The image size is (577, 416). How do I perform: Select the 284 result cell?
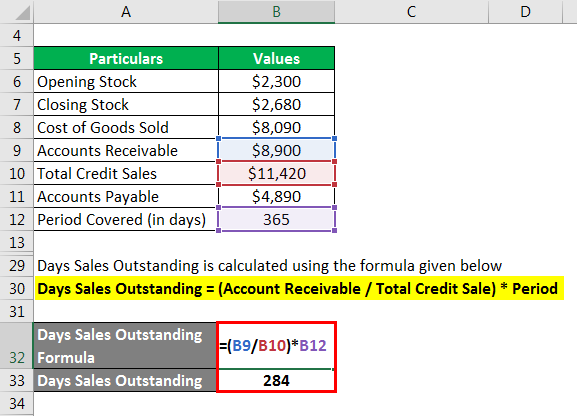pos(276,380)
